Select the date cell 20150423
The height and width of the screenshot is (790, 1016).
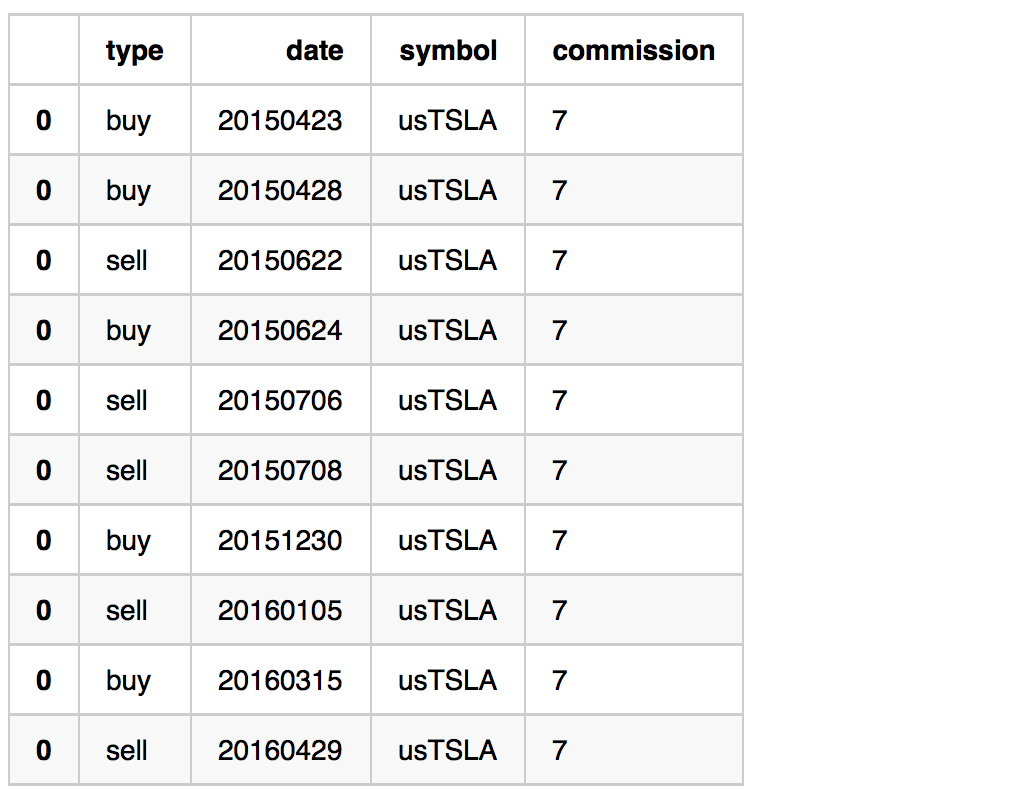click(280, 121)
